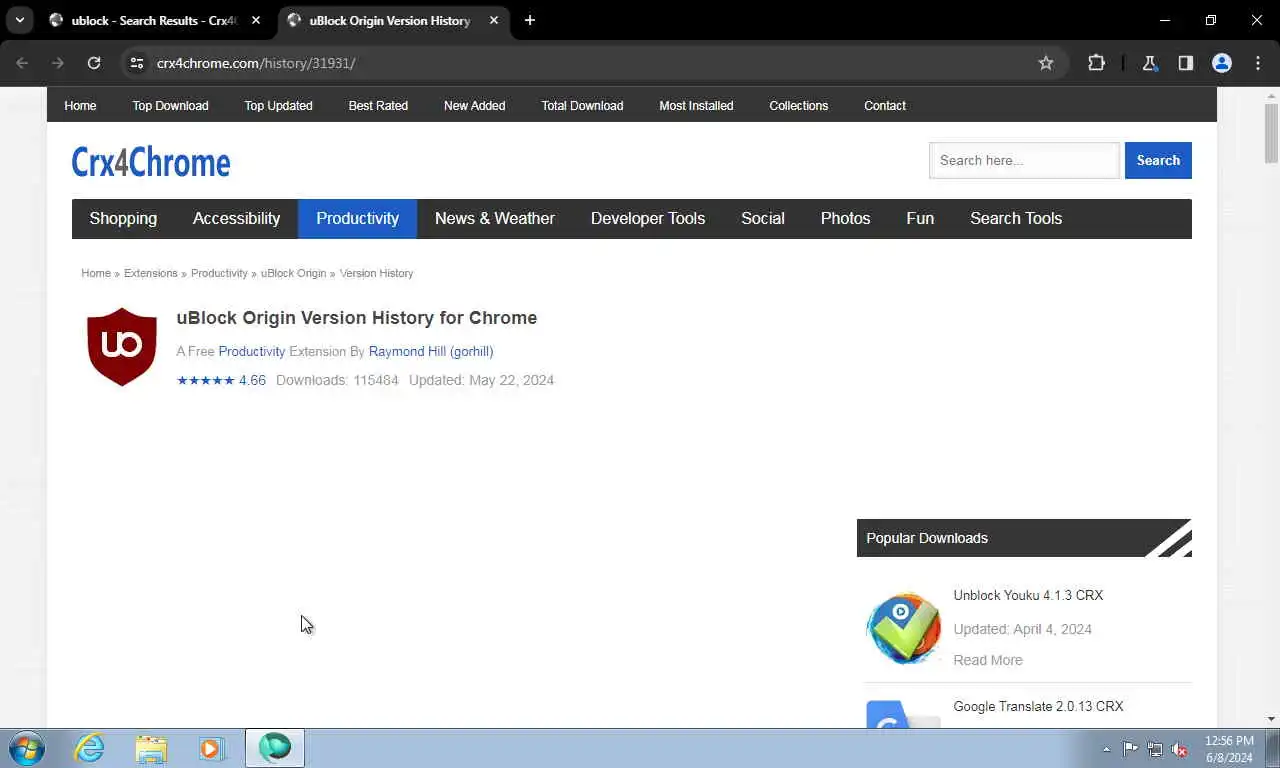Close the ublock Search Results tab

point(256,20)
